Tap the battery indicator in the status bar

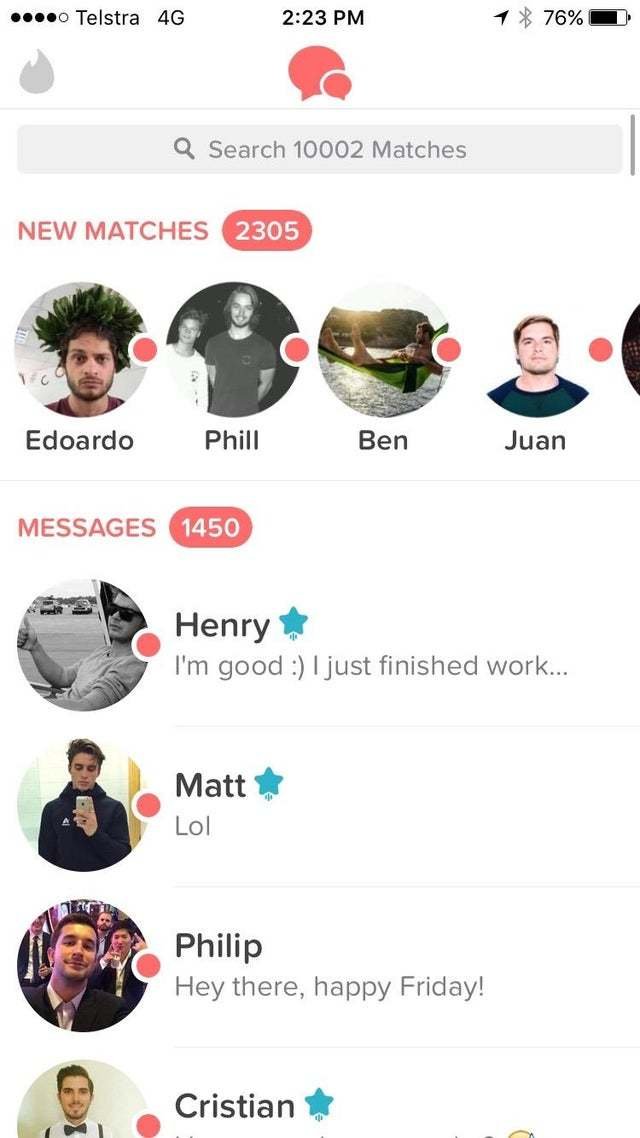pyautogui.click(x=610, y=18)
